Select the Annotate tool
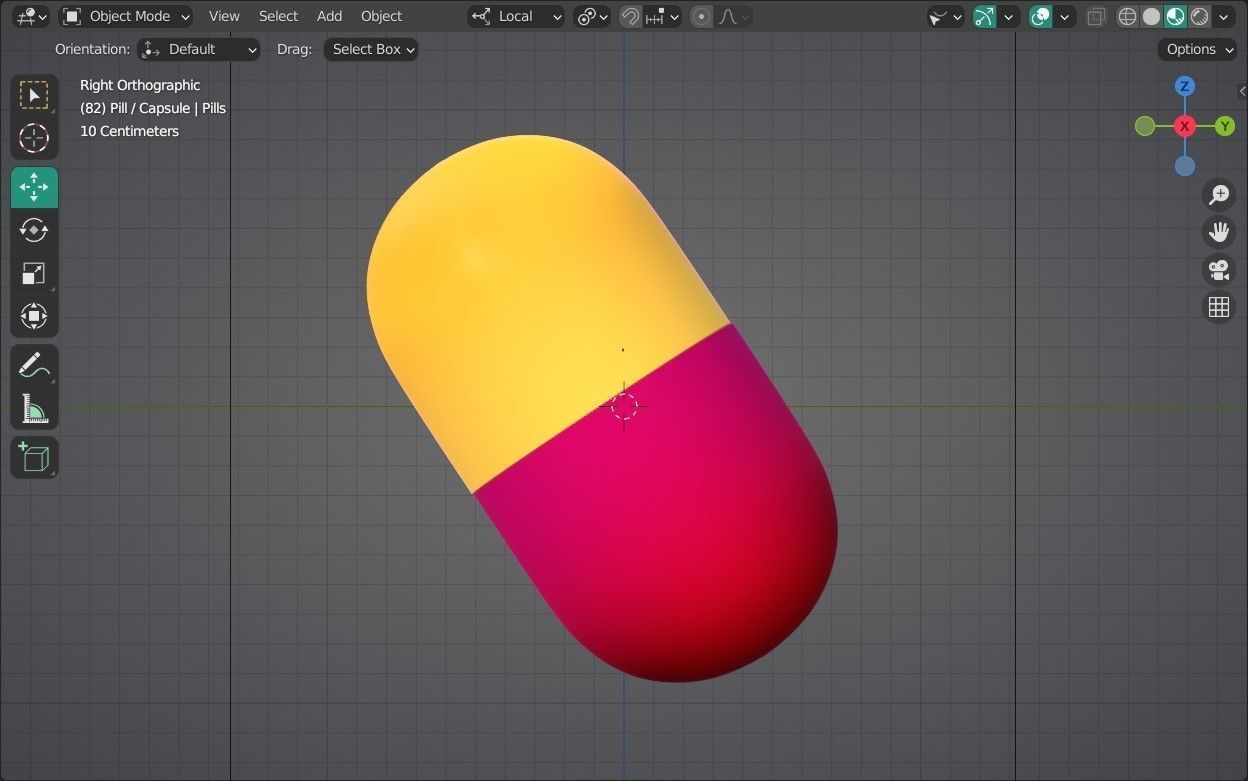The height and width of the screenshot is (781, 1248). point(34,364)
